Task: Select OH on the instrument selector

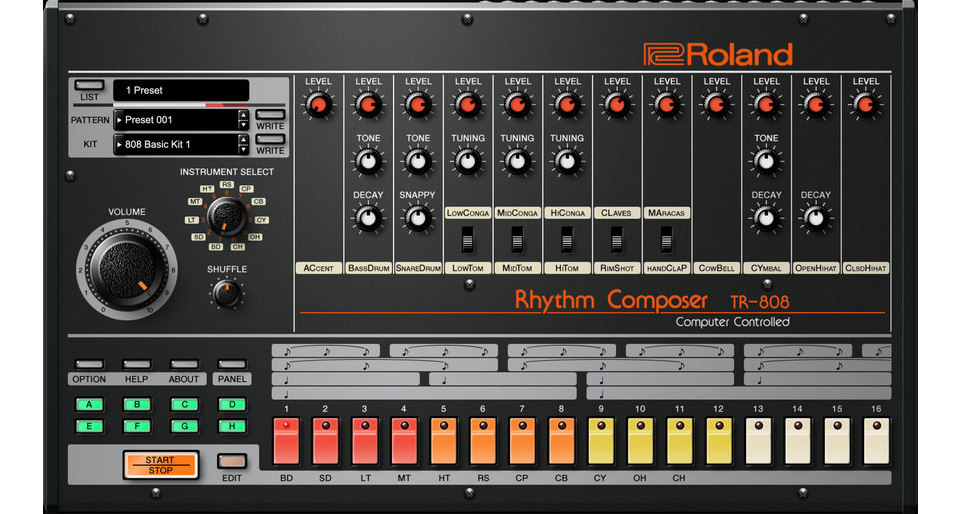Action: (x=255, y=237)
